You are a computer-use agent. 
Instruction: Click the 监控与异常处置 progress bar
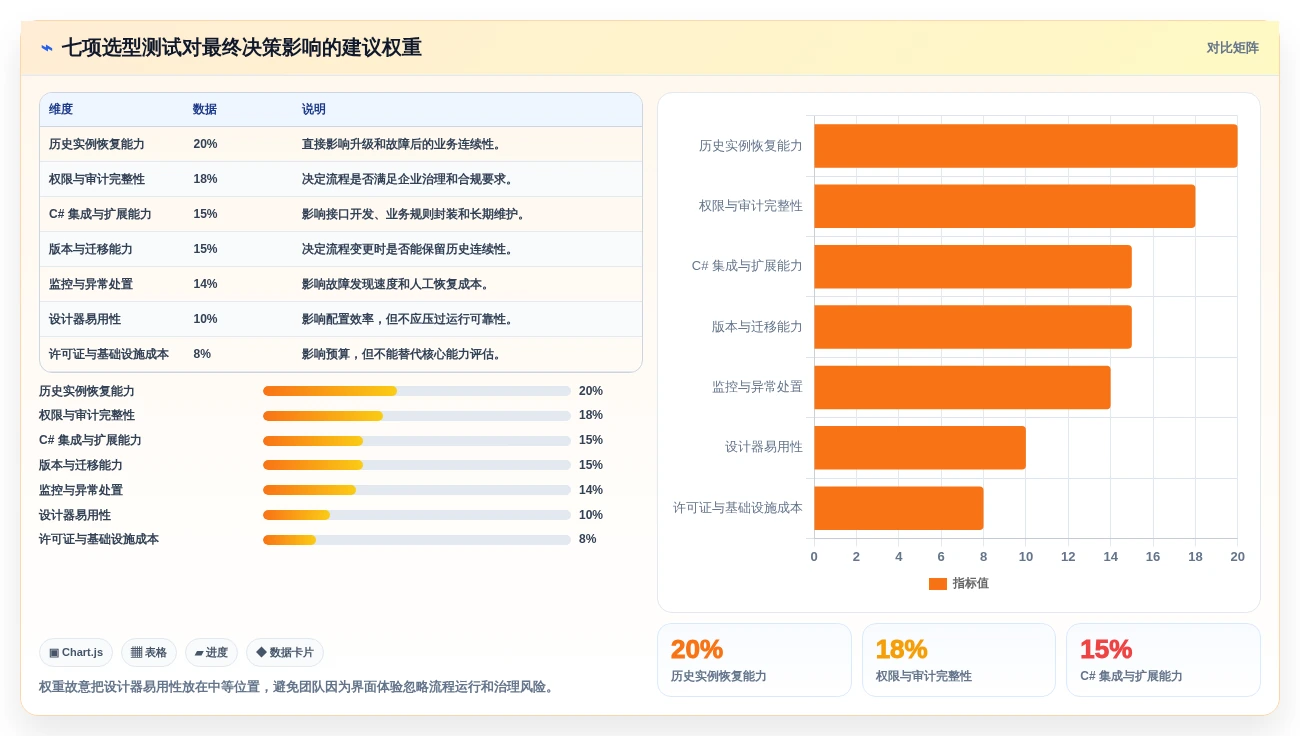pos(417,490)
